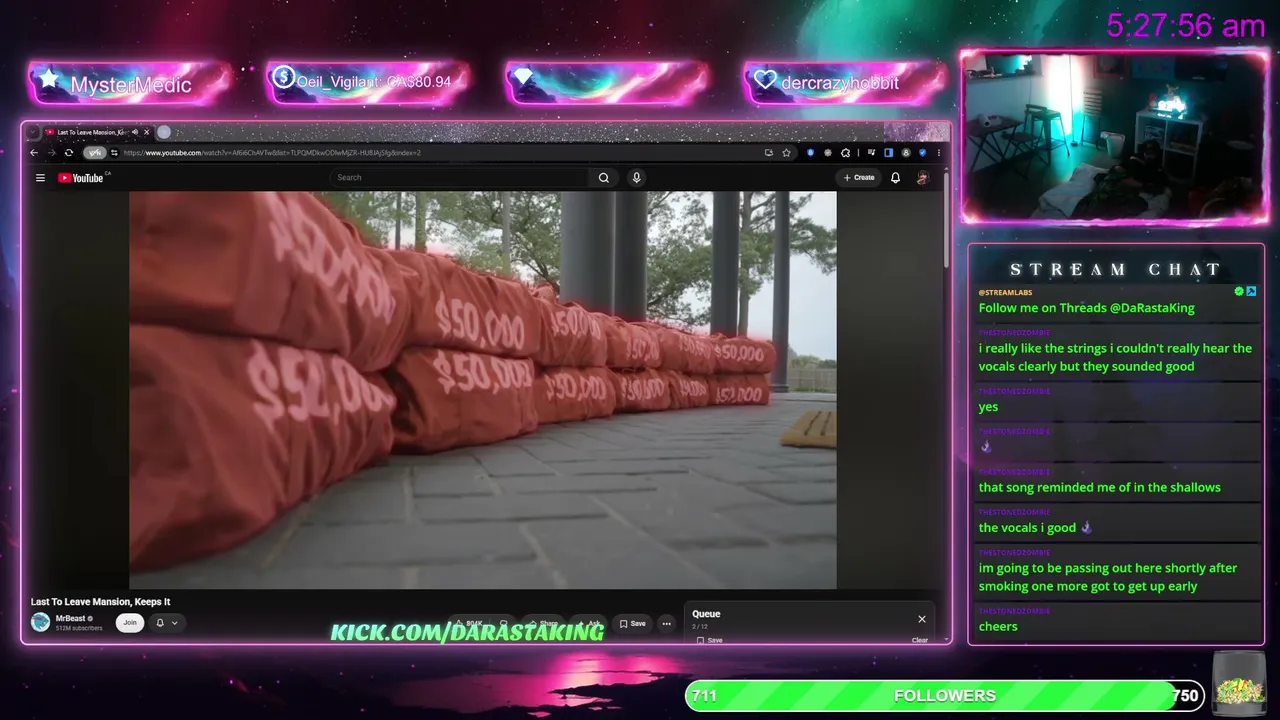
Task: Click the tip jar icon at bottom right
Action: pos(1239,682)
